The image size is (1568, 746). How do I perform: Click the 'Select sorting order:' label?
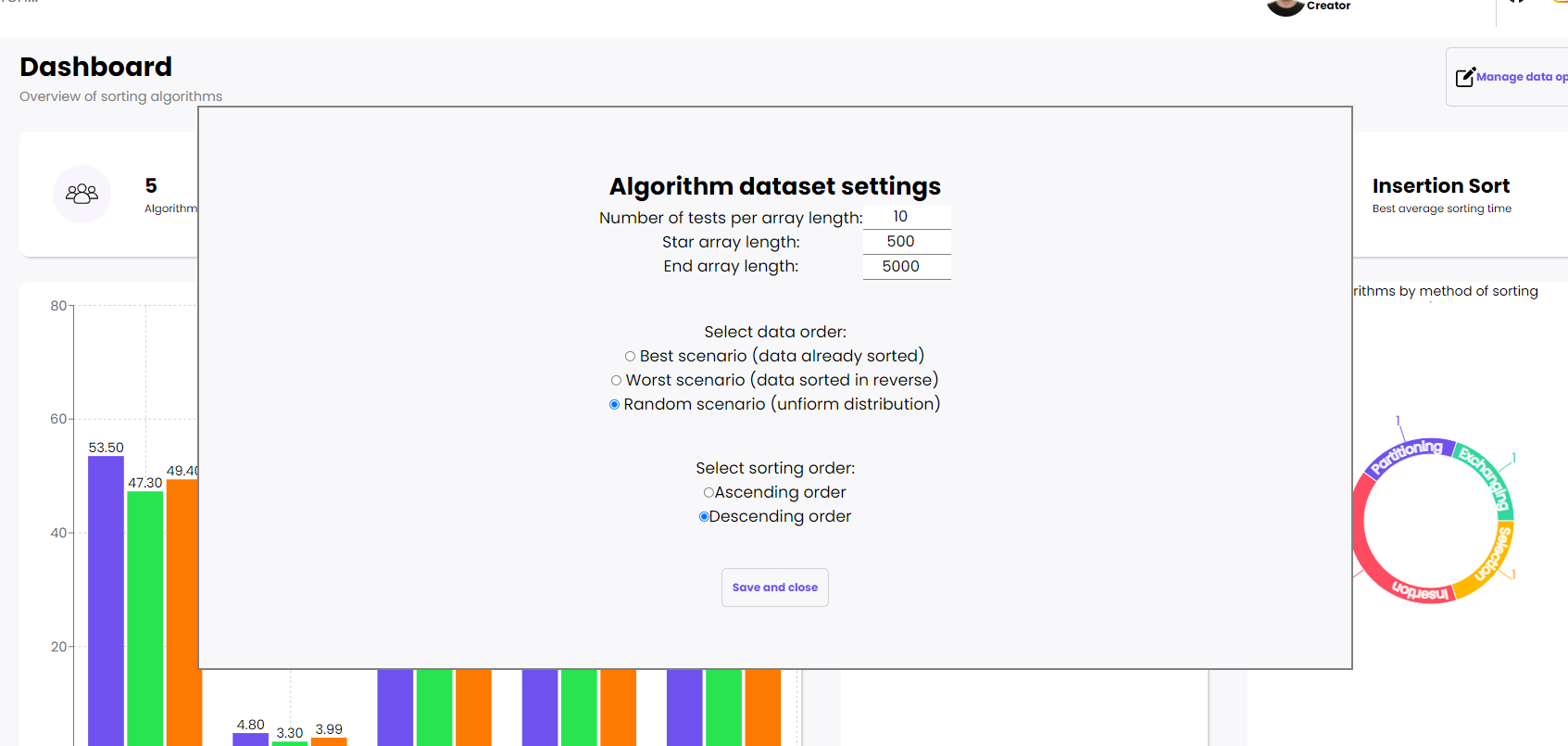tap(775, 468)
